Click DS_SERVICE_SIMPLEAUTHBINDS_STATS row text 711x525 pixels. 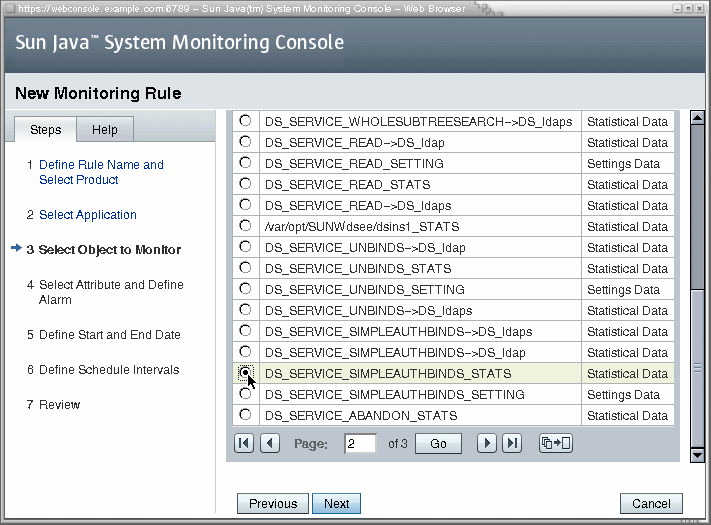388,374
